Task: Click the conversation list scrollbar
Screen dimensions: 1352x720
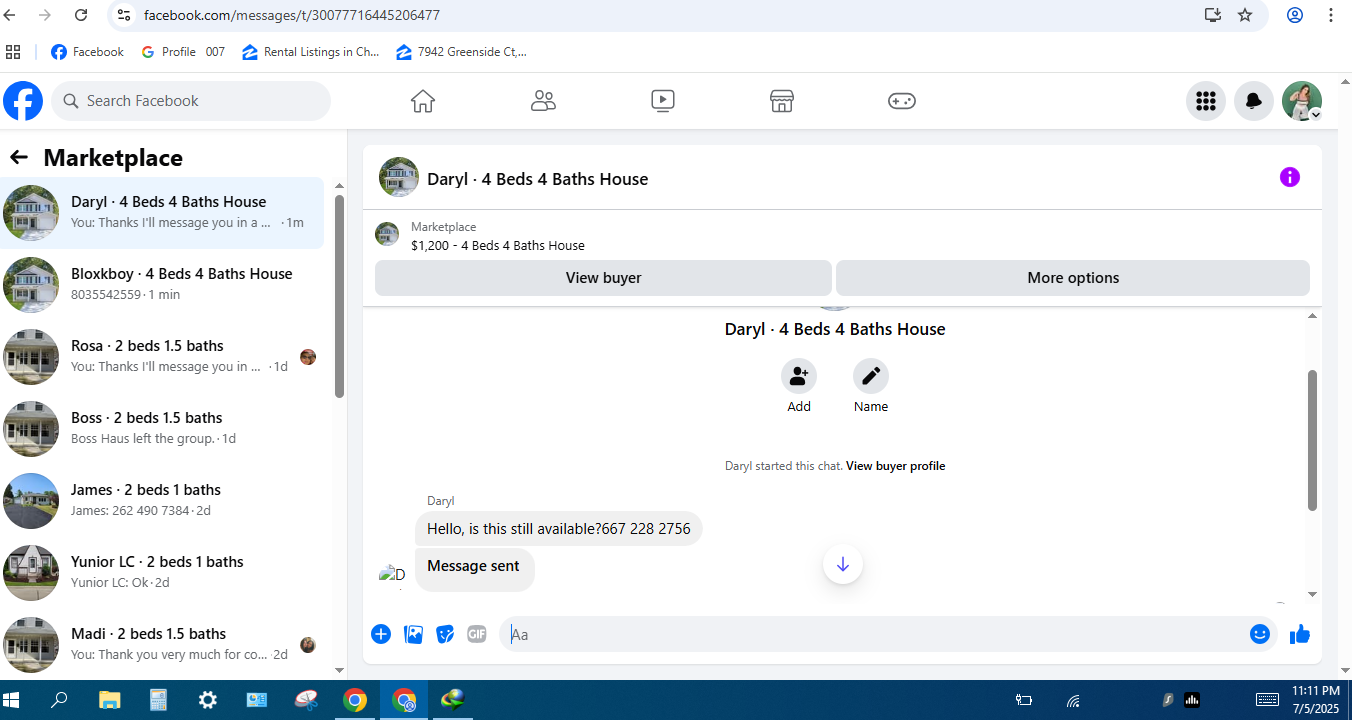Action: click(x=339, y=296)
